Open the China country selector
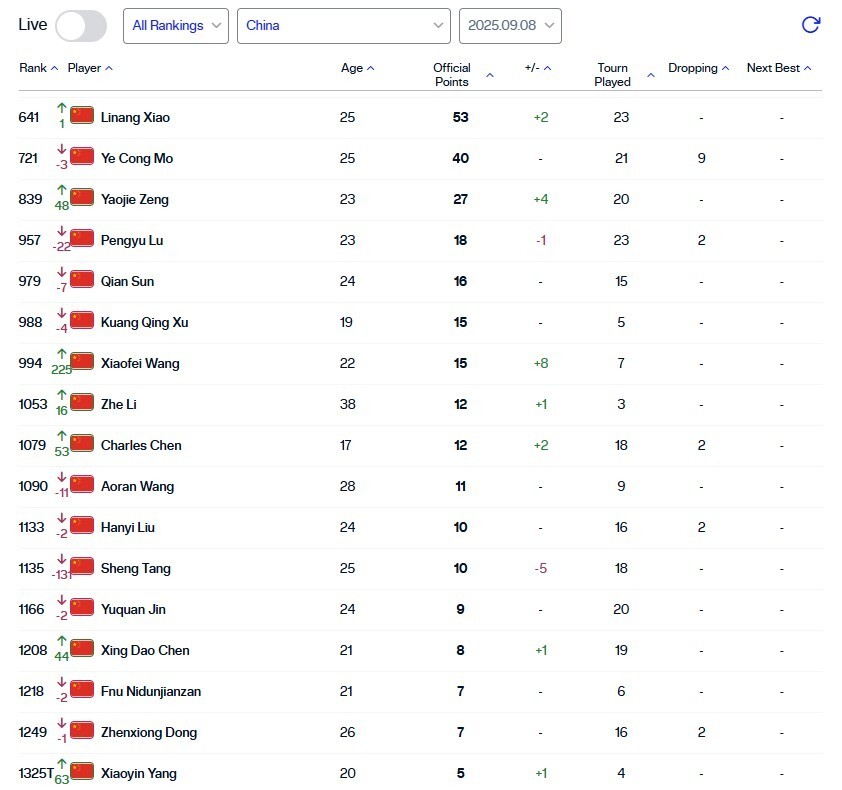This screenshot has width=842, height=790. (x=343, y=27)
